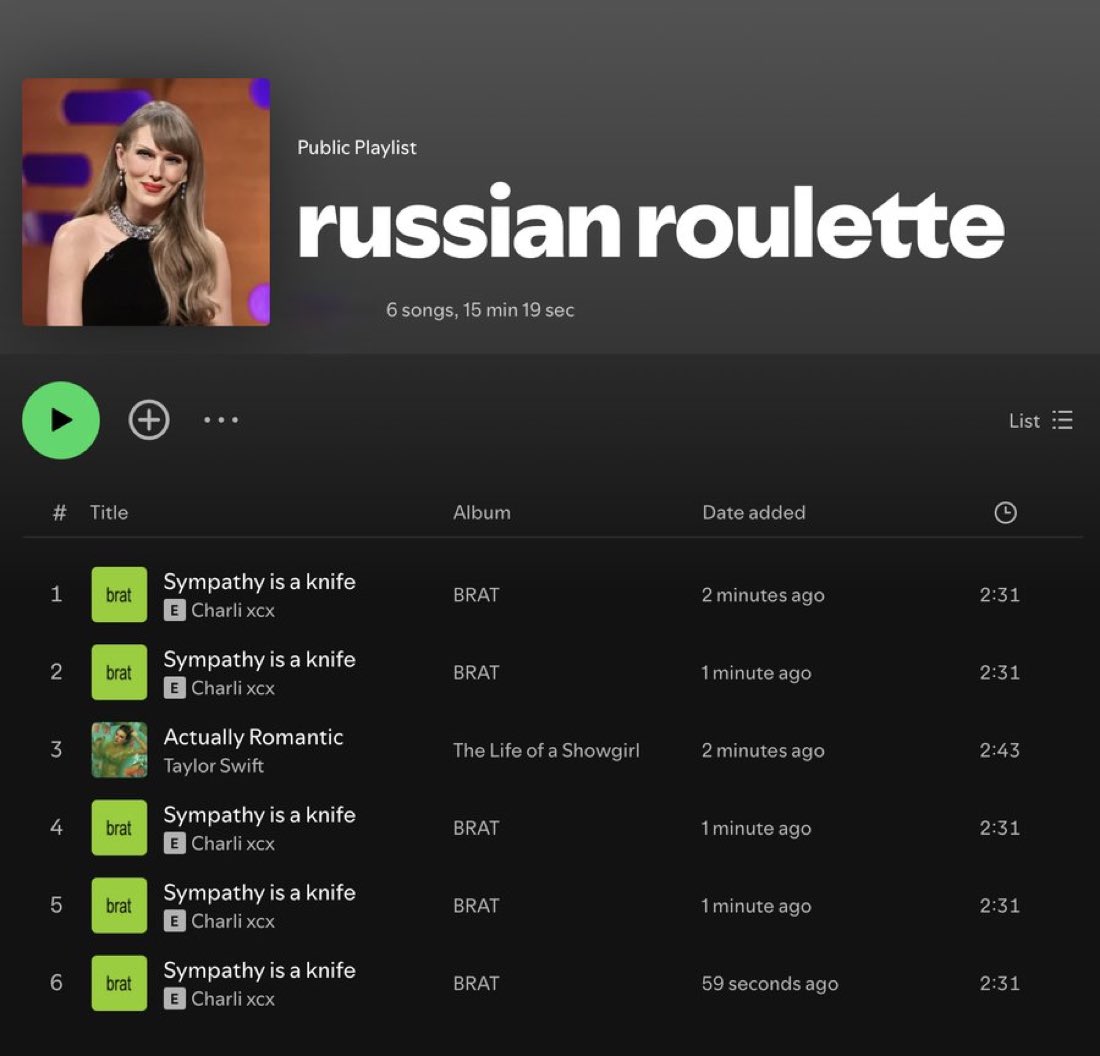Open the Actually Romantic track title
The width and height of the screenshot is (1100, 1056).
(x=253, y=737)
